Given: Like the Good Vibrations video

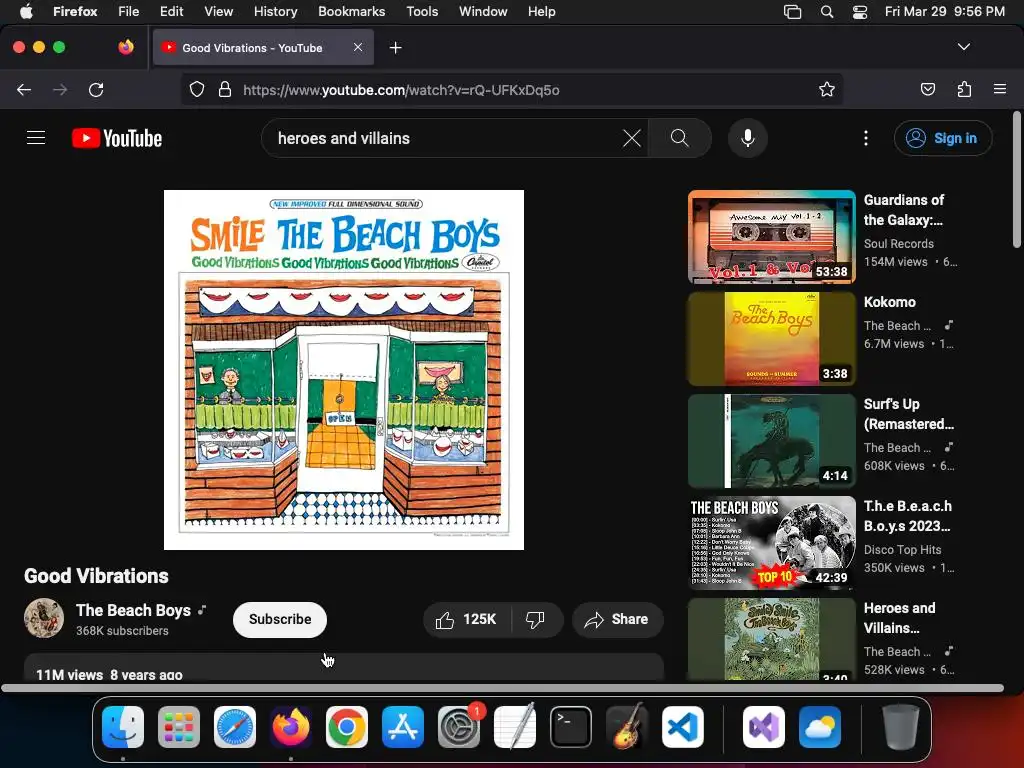Looking at the screenshot, I should point(468,619).
